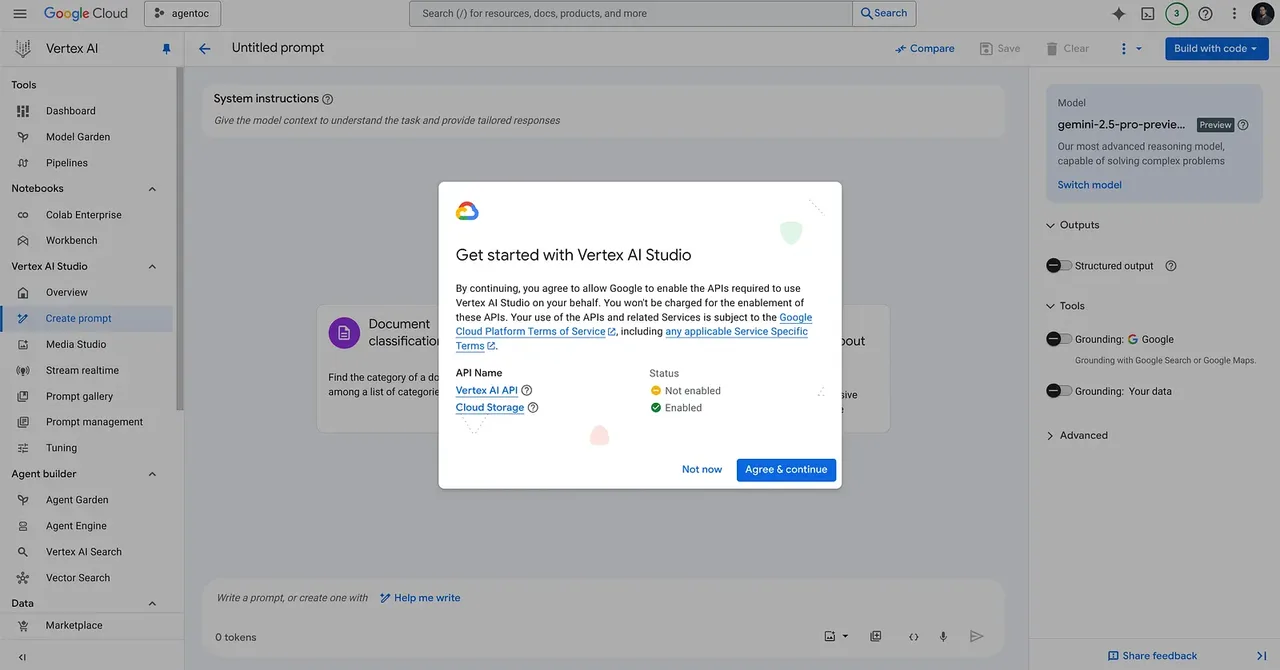Open the agentoc project selector

tap(183, 14)
